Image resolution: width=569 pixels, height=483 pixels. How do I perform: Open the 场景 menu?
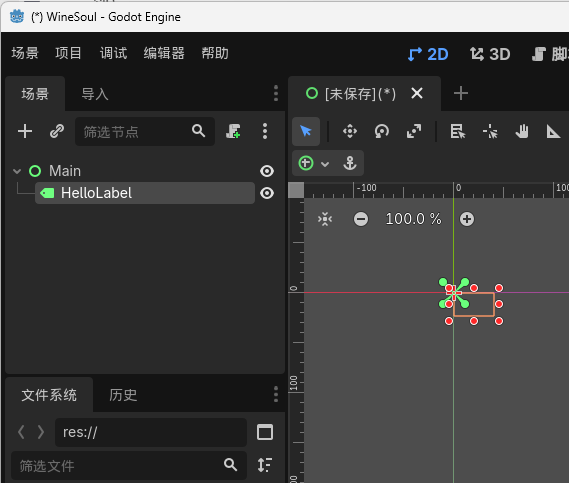25,53
